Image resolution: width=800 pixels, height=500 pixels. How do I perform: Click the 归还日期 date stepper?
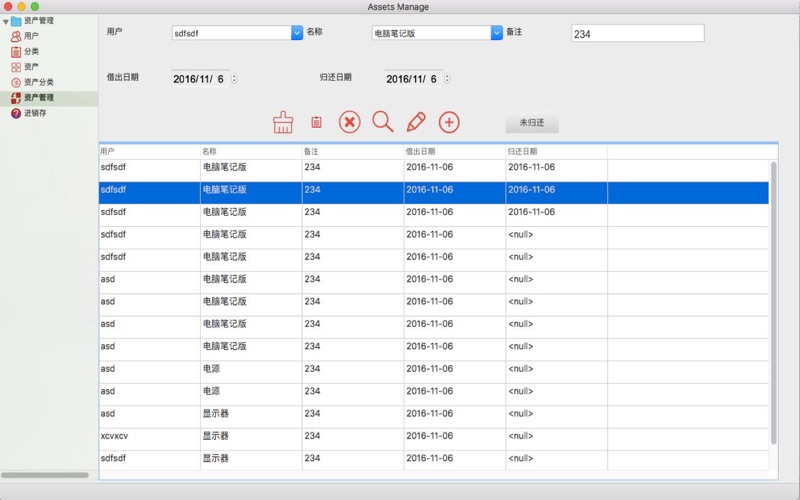point(447,79)
